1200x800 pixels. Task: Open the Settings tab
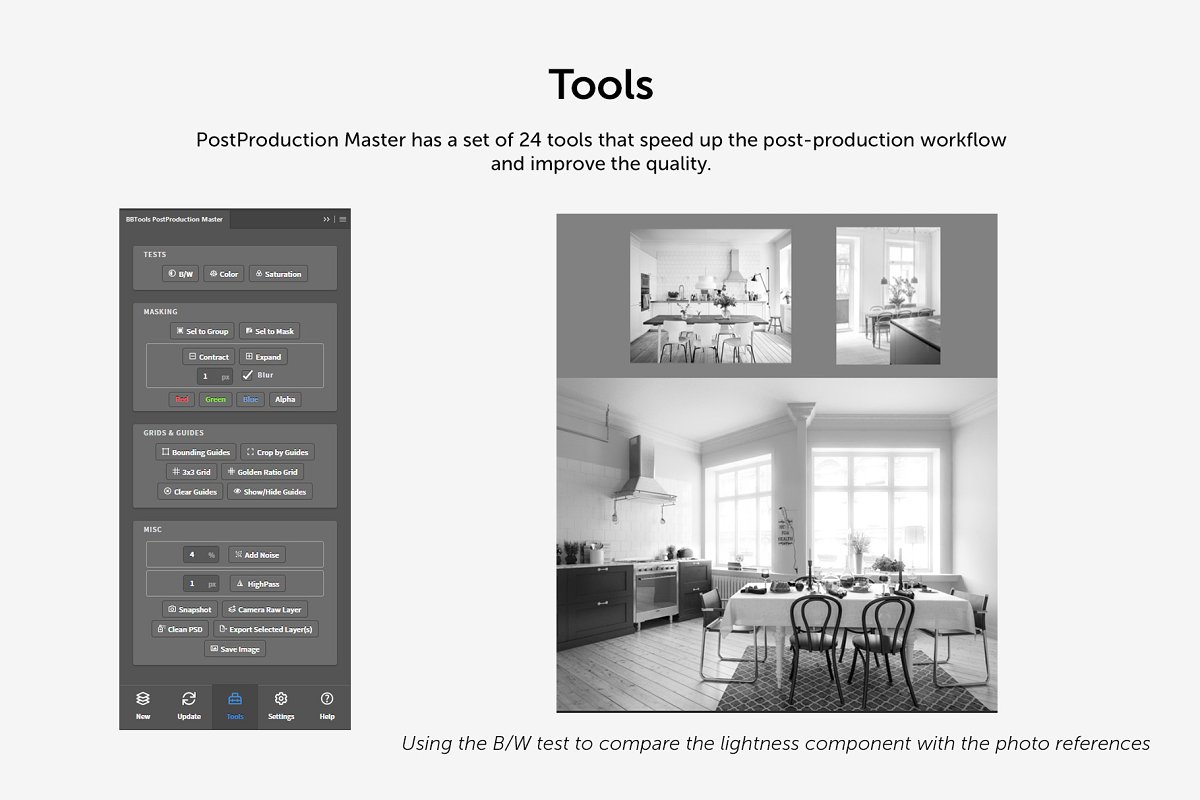tap(281, 706)
